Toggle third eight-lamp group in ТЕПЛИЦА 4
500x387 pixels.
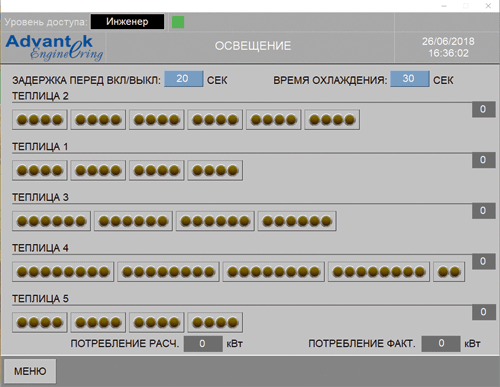pyautogui.click(x=274, y=272)
